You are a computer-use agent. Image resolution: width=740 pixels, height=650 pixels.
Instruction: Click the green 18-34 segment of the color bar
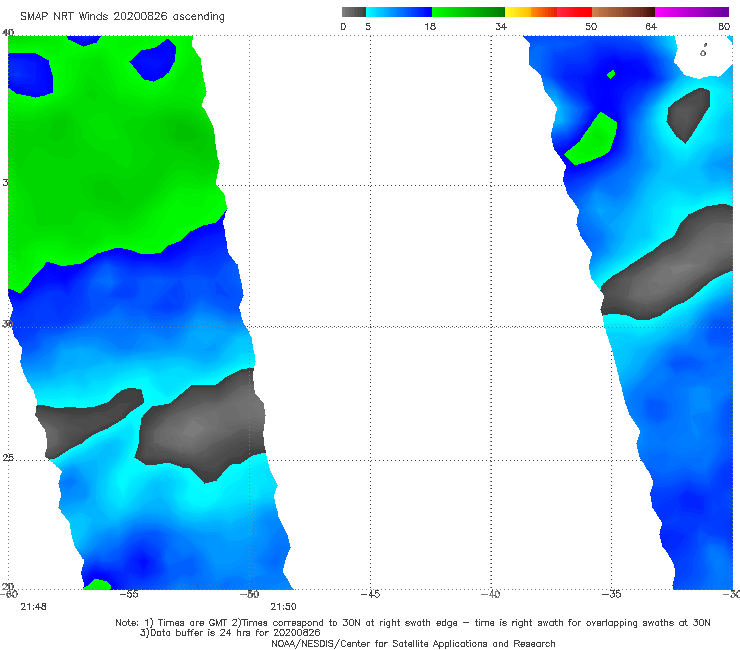point(468,12)
